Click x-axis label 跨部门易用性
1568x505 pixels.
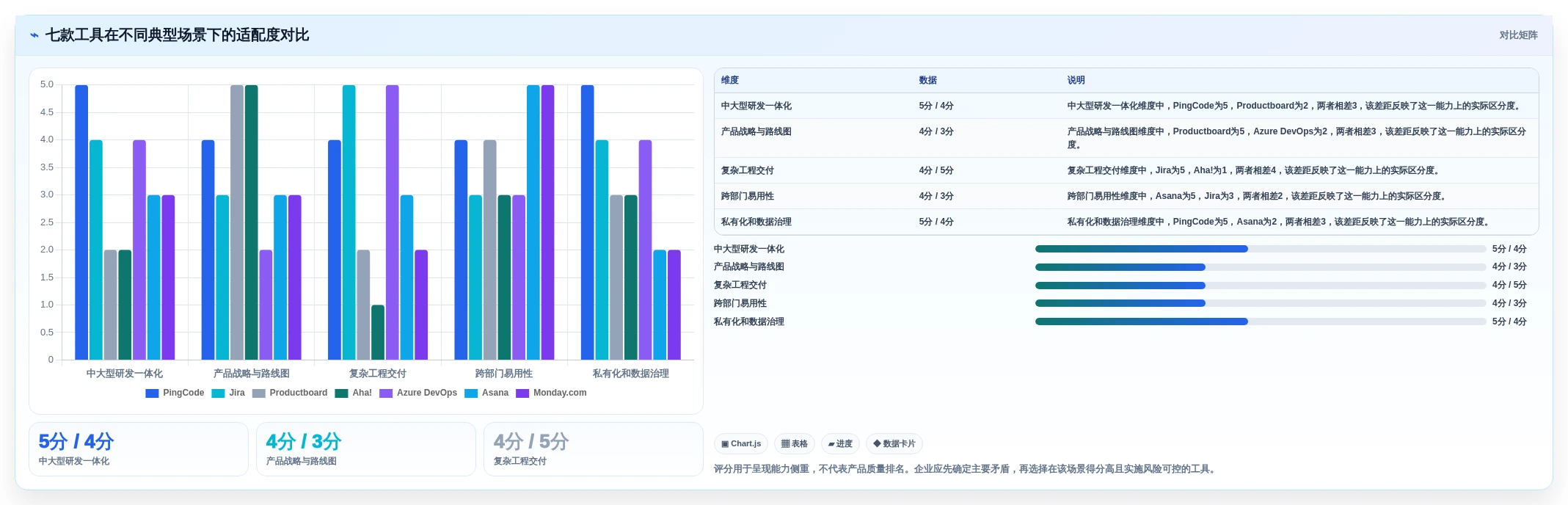click(504, 374)
